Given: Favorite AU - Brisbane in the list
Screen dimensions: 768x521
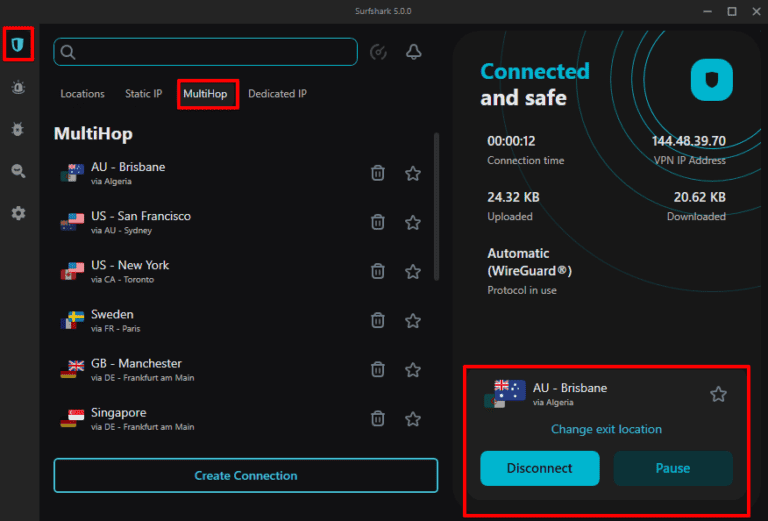Looking at the screenshot, I should click(x=413, y=173).
